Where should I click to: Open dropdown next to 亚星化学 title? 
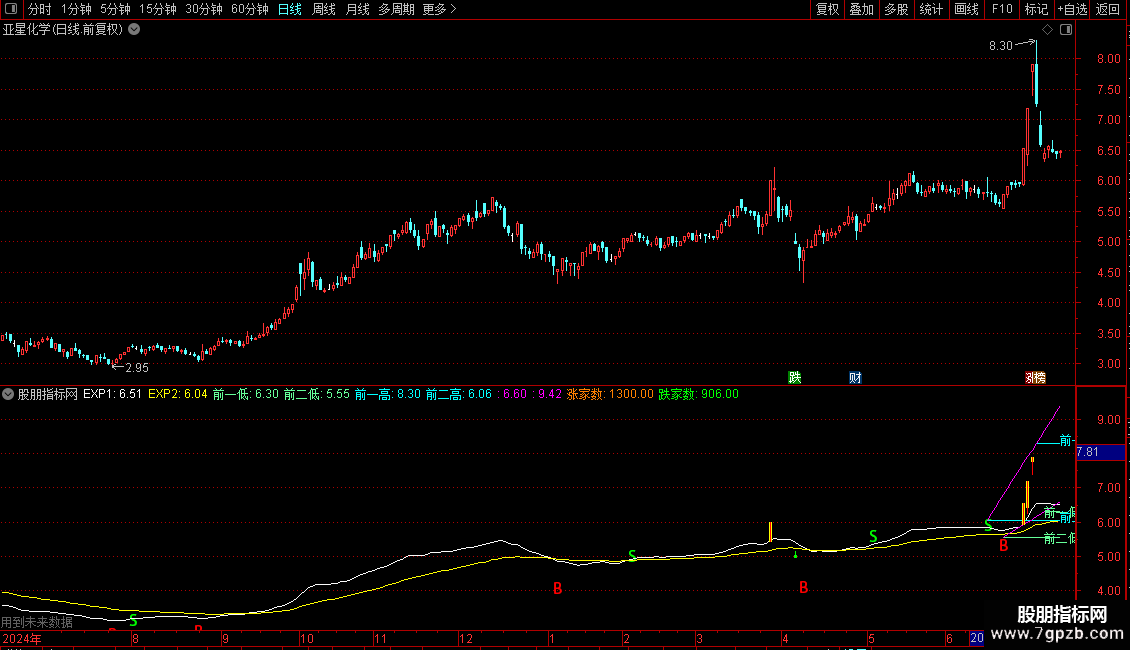(x=134, y=30)
